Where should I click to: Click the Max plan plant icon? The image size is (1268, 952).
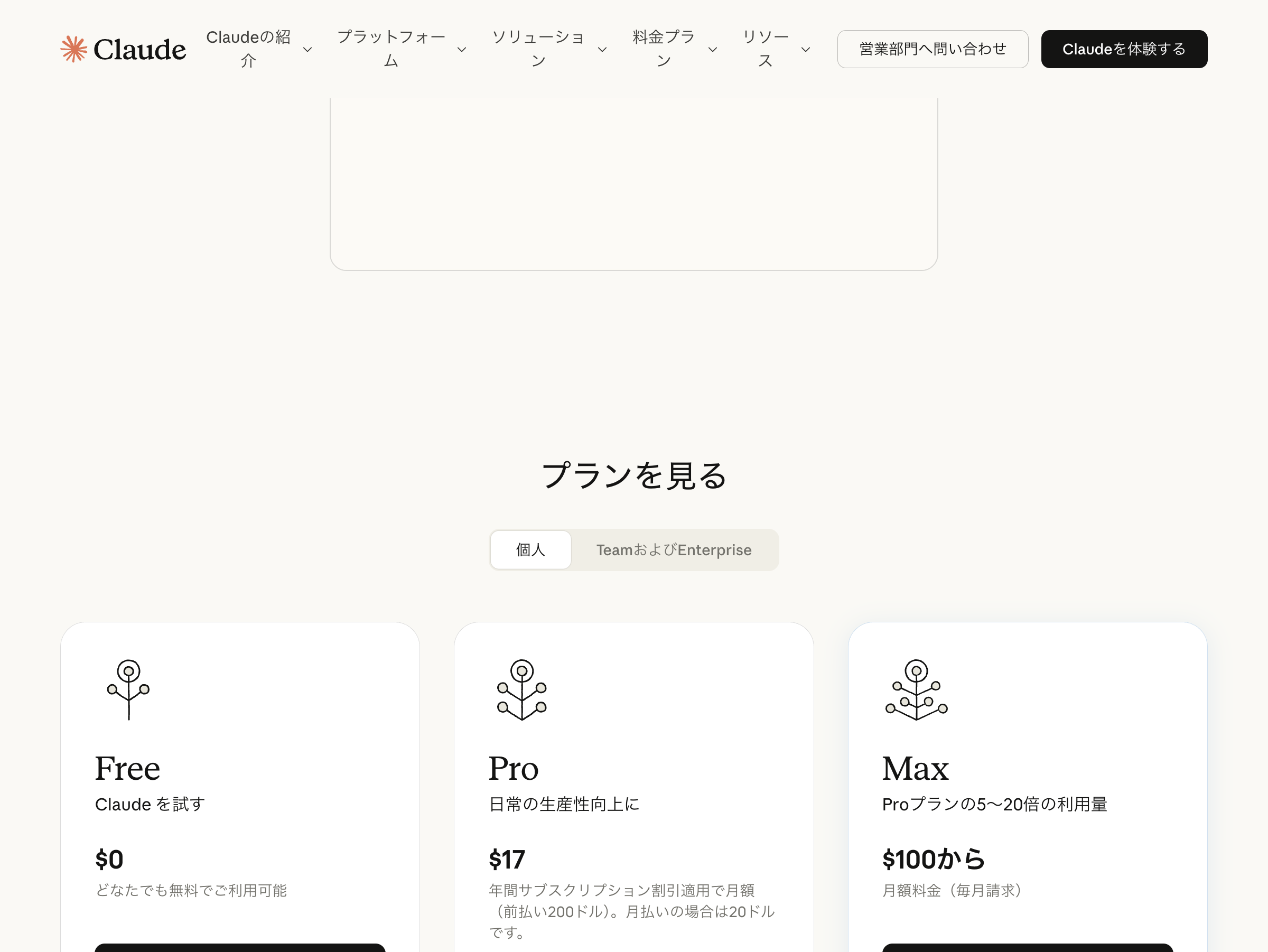916,690
